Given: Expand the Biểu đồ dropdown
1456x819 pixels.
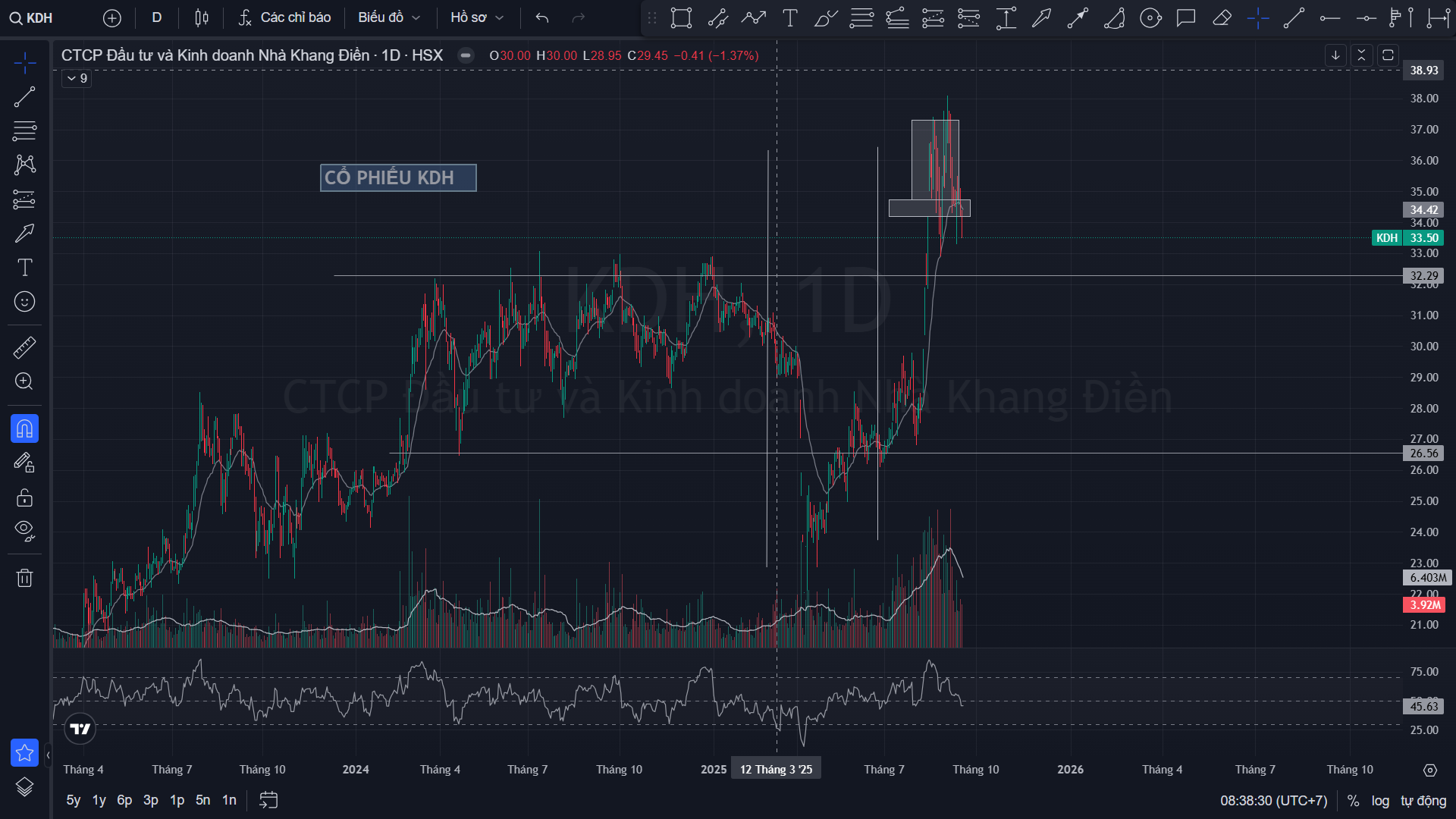Looking at the screenshot, I should pos(388,17).
